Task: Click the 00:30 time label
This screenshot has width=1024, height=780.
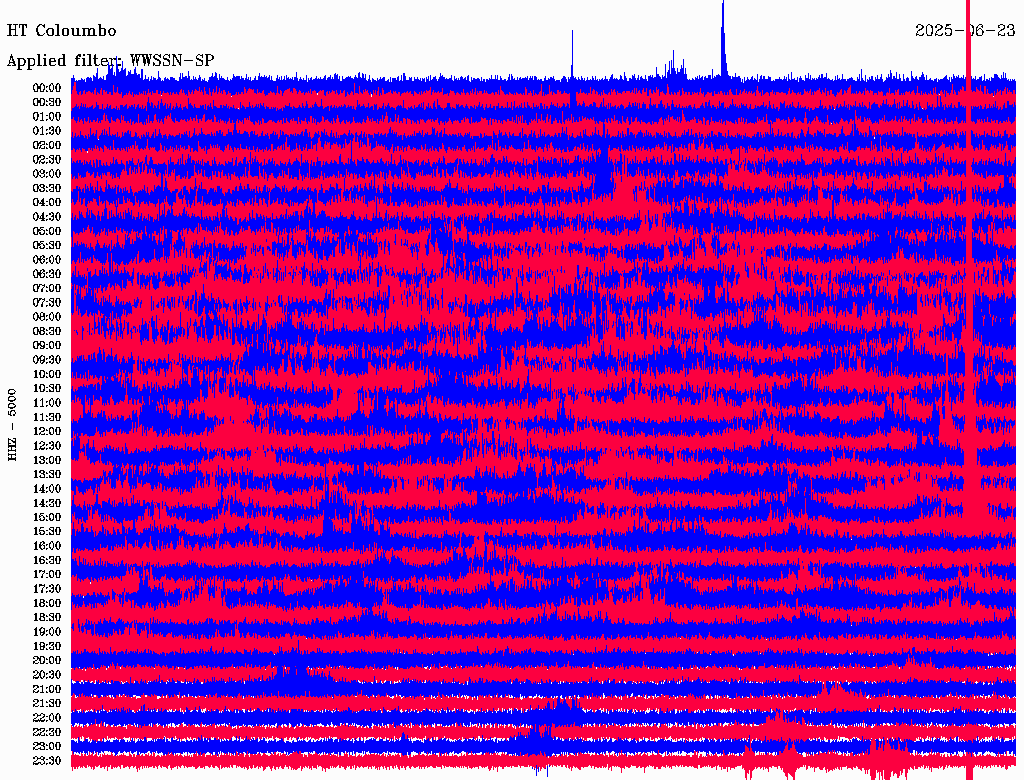Action: tap(47, 103)
